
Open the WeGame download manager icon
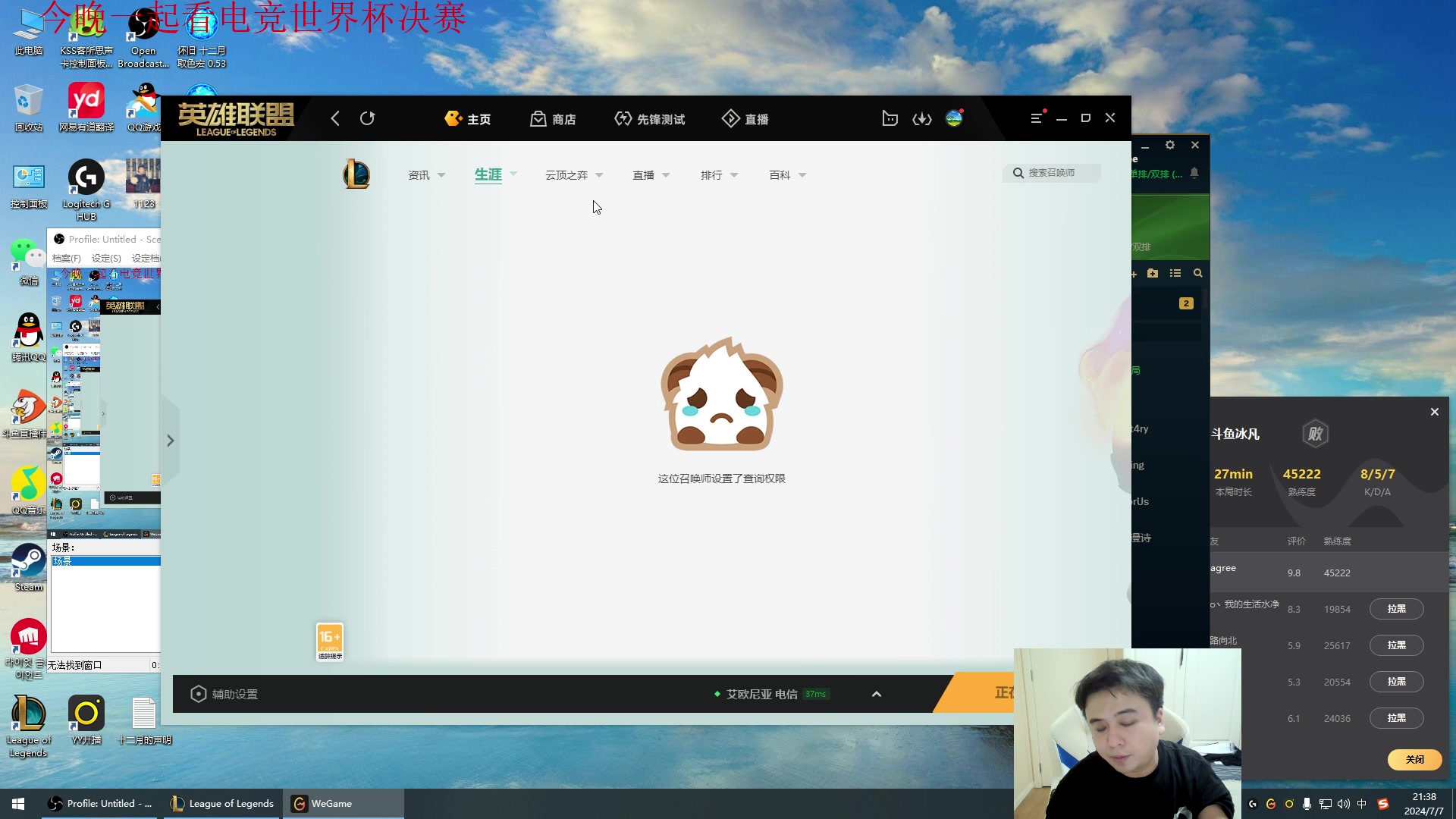click(921, 118)
